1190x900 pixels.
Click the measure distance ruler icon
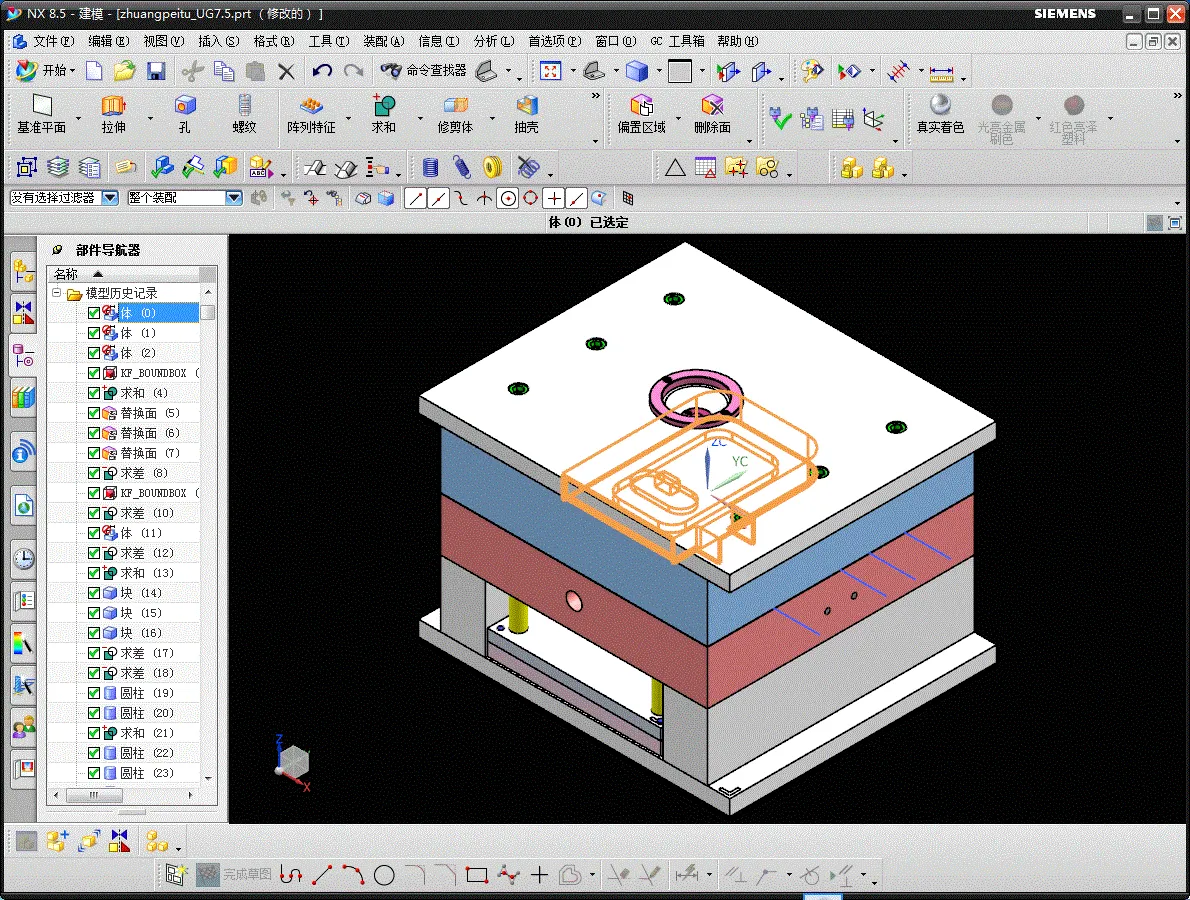[941, 73]
